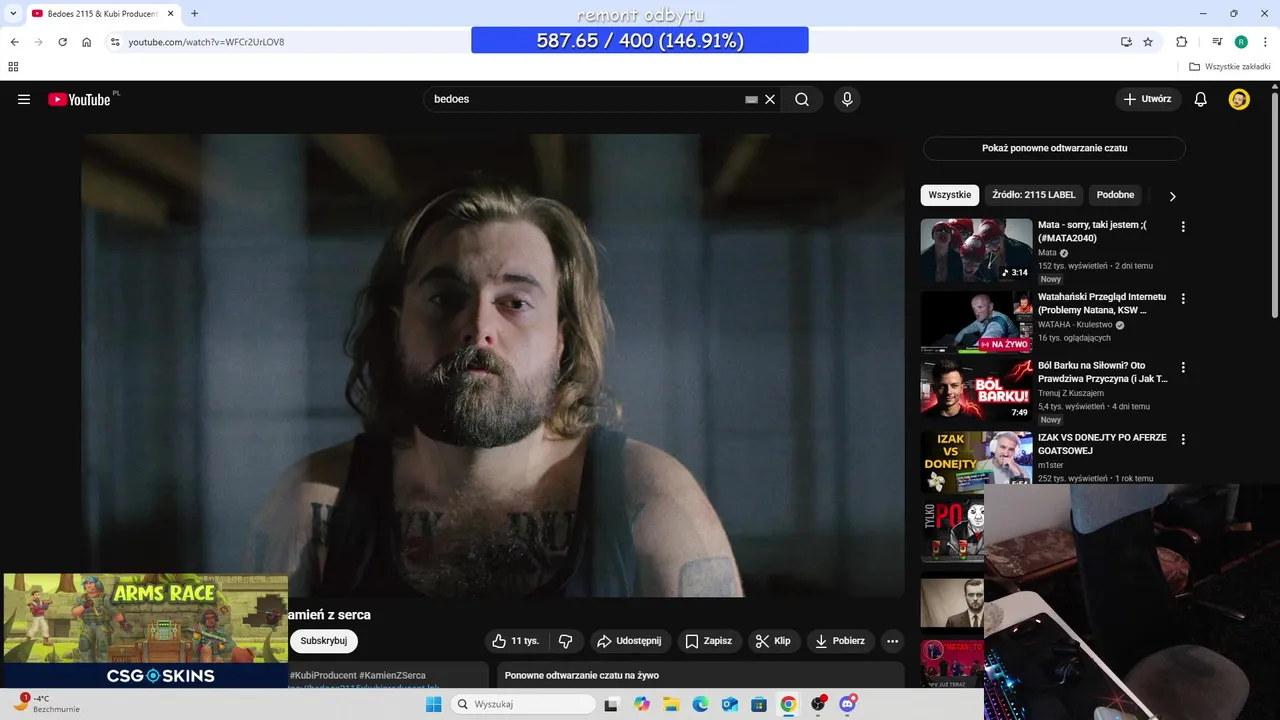The width and height of the screenshot is (1280, 720).
Task: Bookmark this page with the star icon
Action: point(1148,42)
